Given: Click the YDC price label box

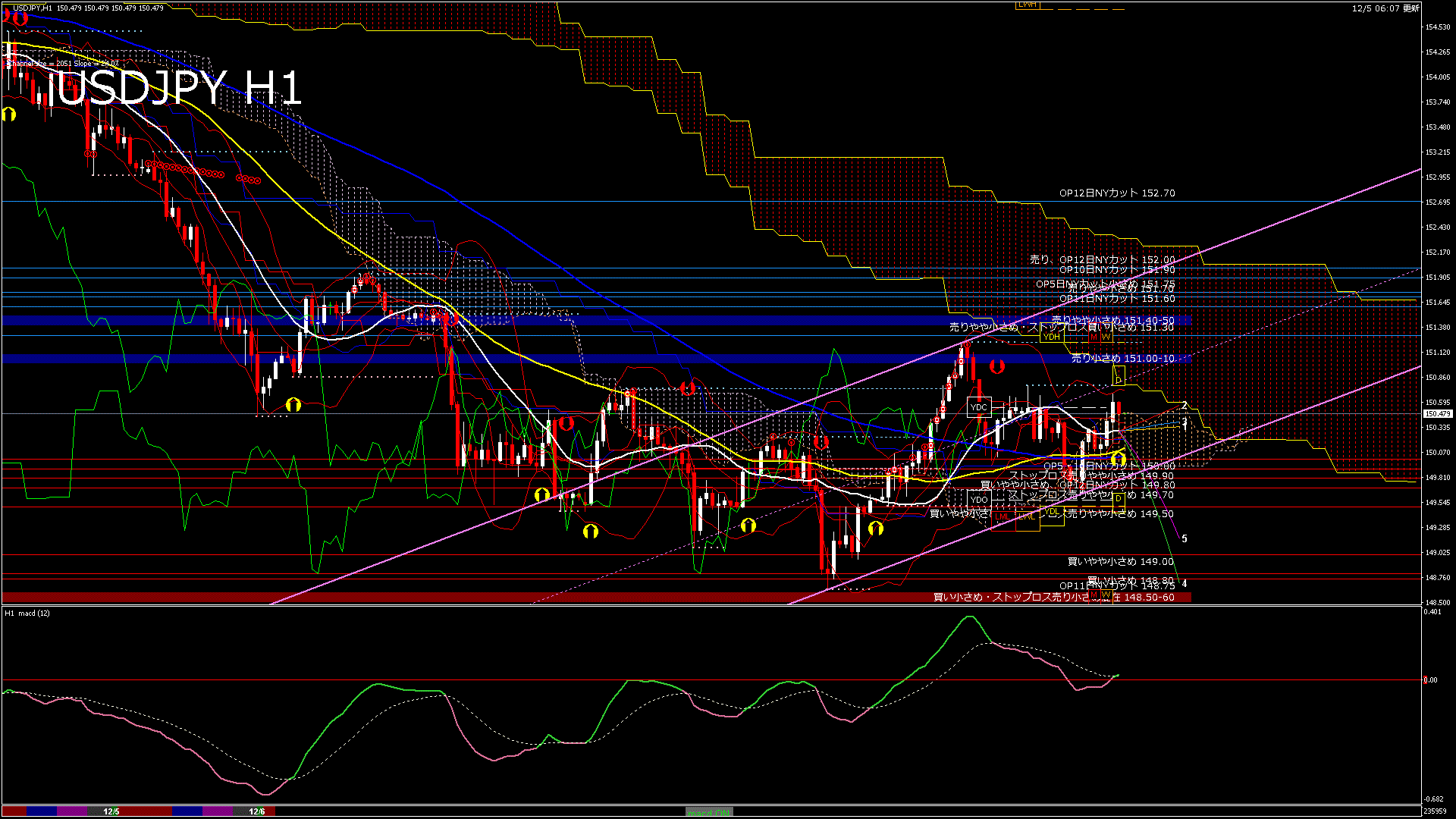Looking at the screenshot, I should 979,407.
